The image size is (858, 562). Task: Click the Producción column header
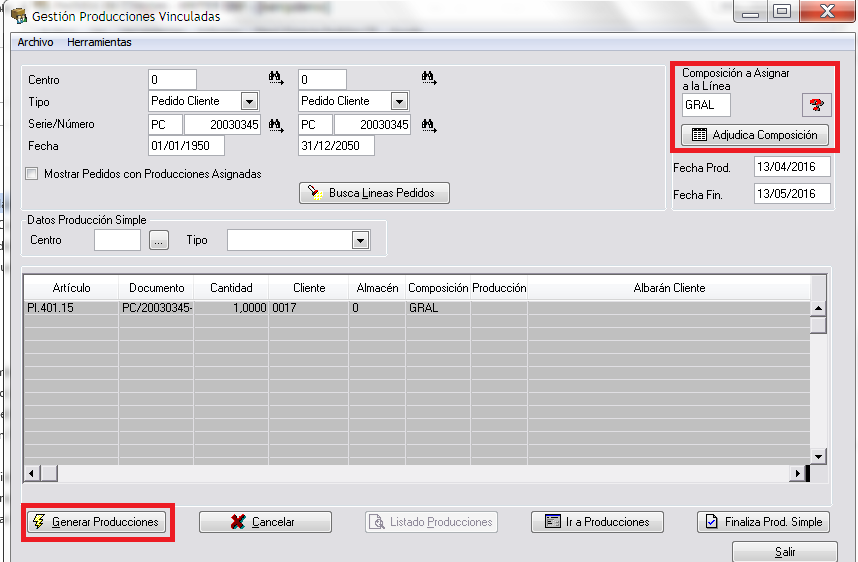tap(499, 288)
